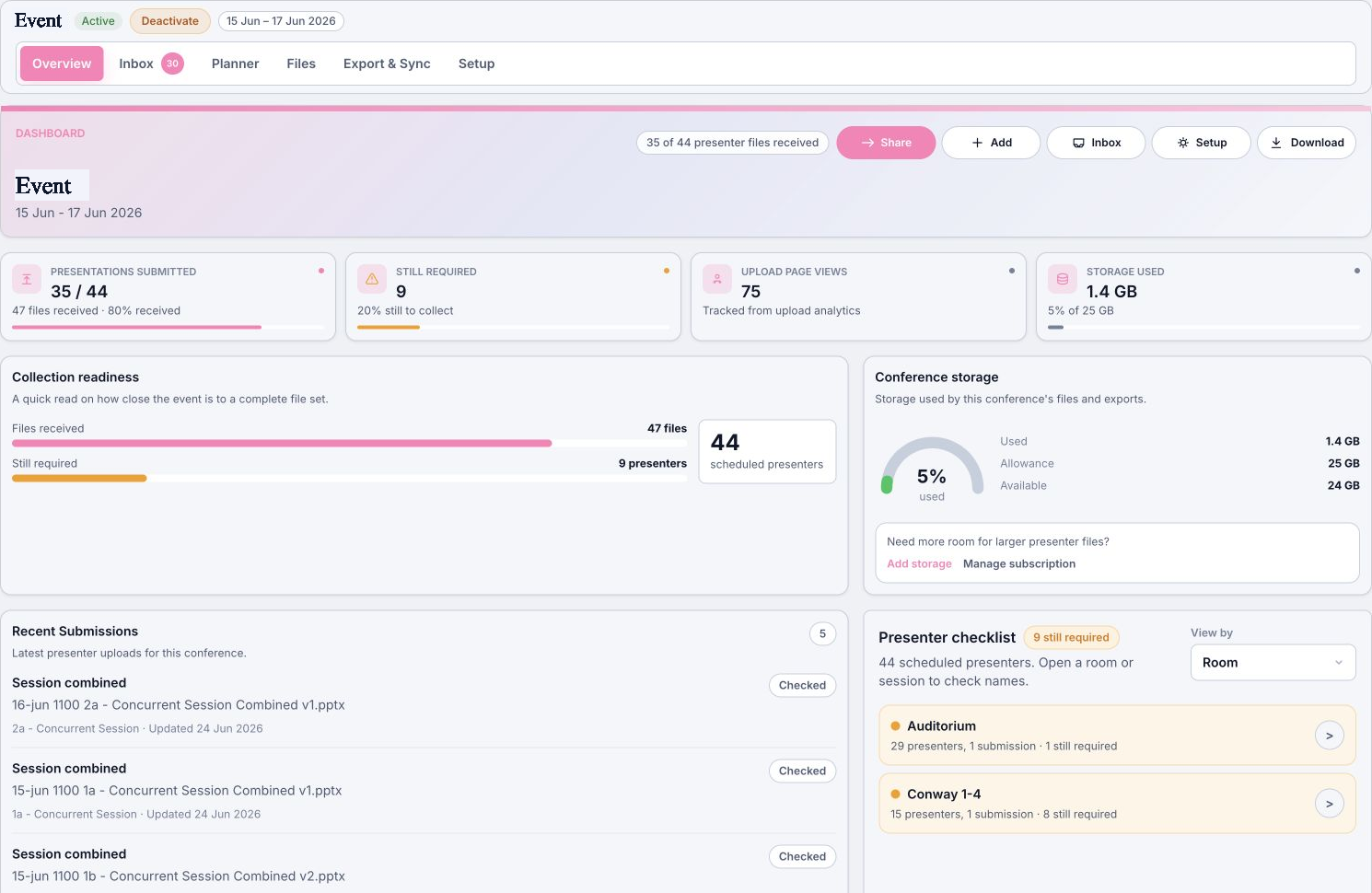Click the Storage Used card progress bar
The image size is (1372, 893).
click(1203, 327)
